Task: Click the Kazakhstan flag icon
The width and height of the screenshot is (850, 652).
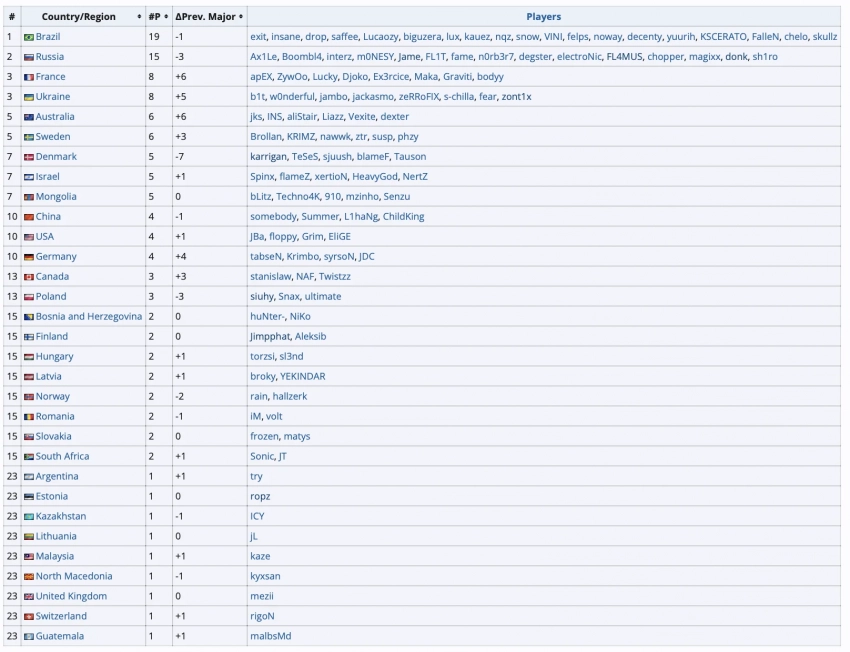Action: coord(29,517)
